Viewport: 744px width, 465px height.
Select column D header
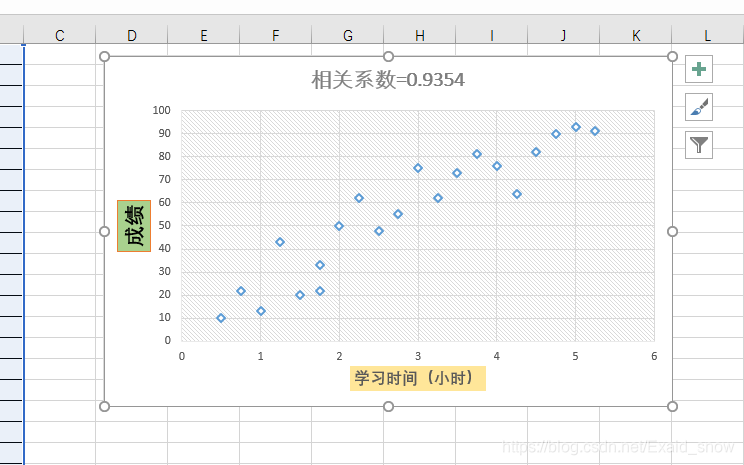tap(131, 35)
